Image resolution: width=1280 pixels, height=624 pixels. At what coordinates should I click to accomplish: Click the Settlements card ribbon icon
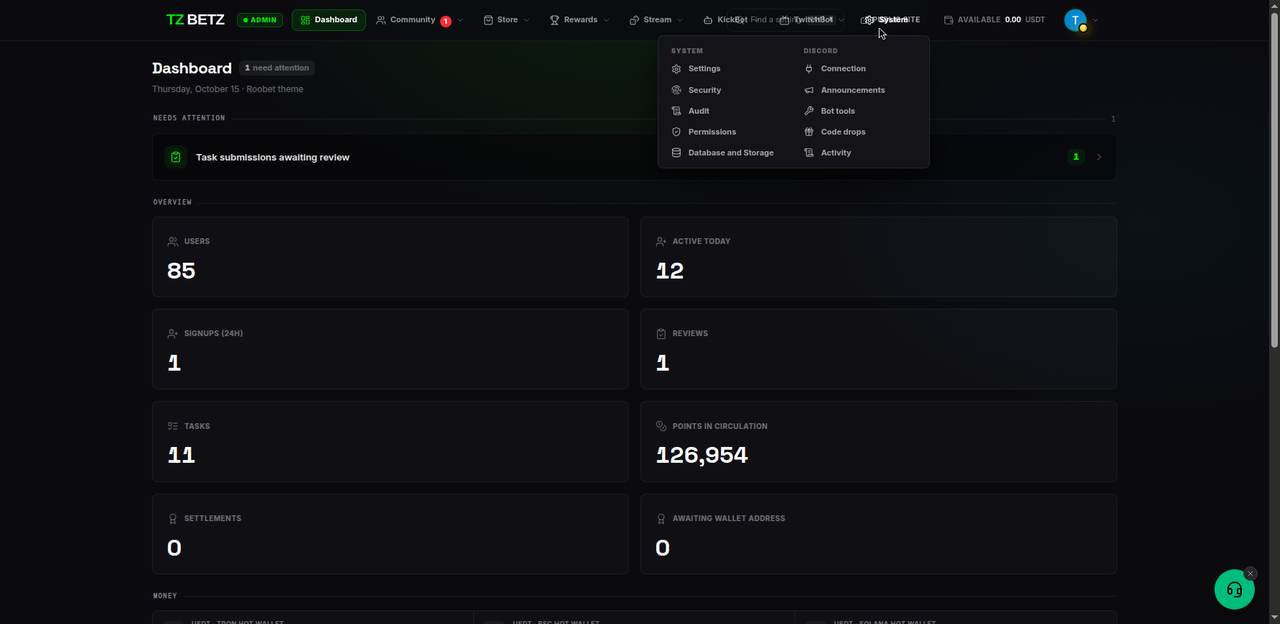tap(173, 519)
